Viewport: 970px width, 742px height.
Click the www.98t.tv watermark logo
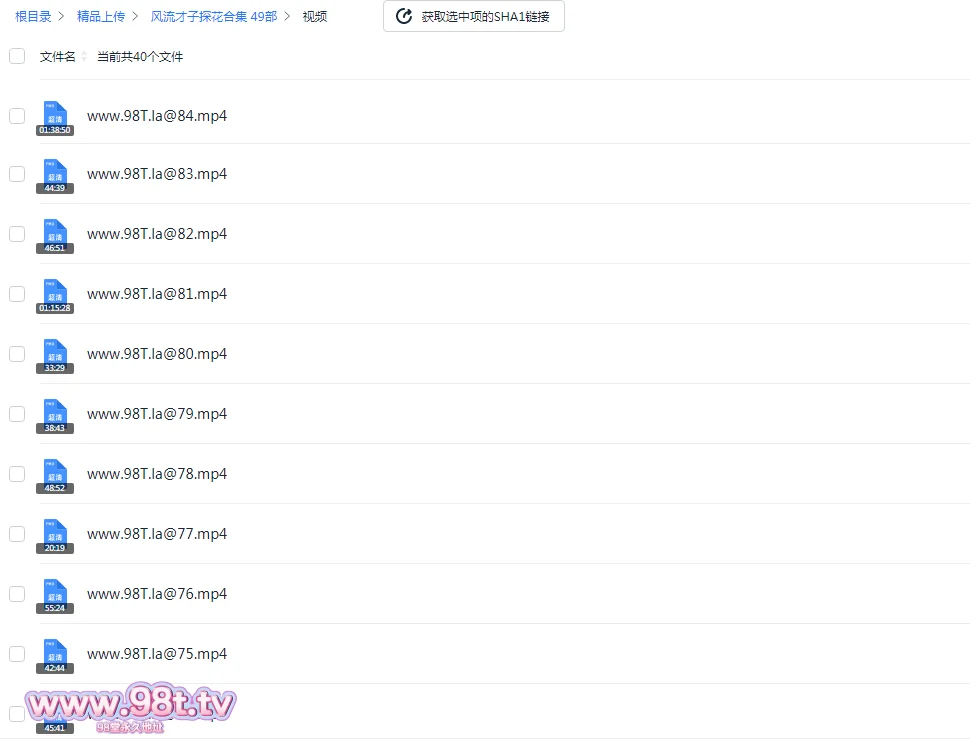pyautogui.click(x=131, y=707)
